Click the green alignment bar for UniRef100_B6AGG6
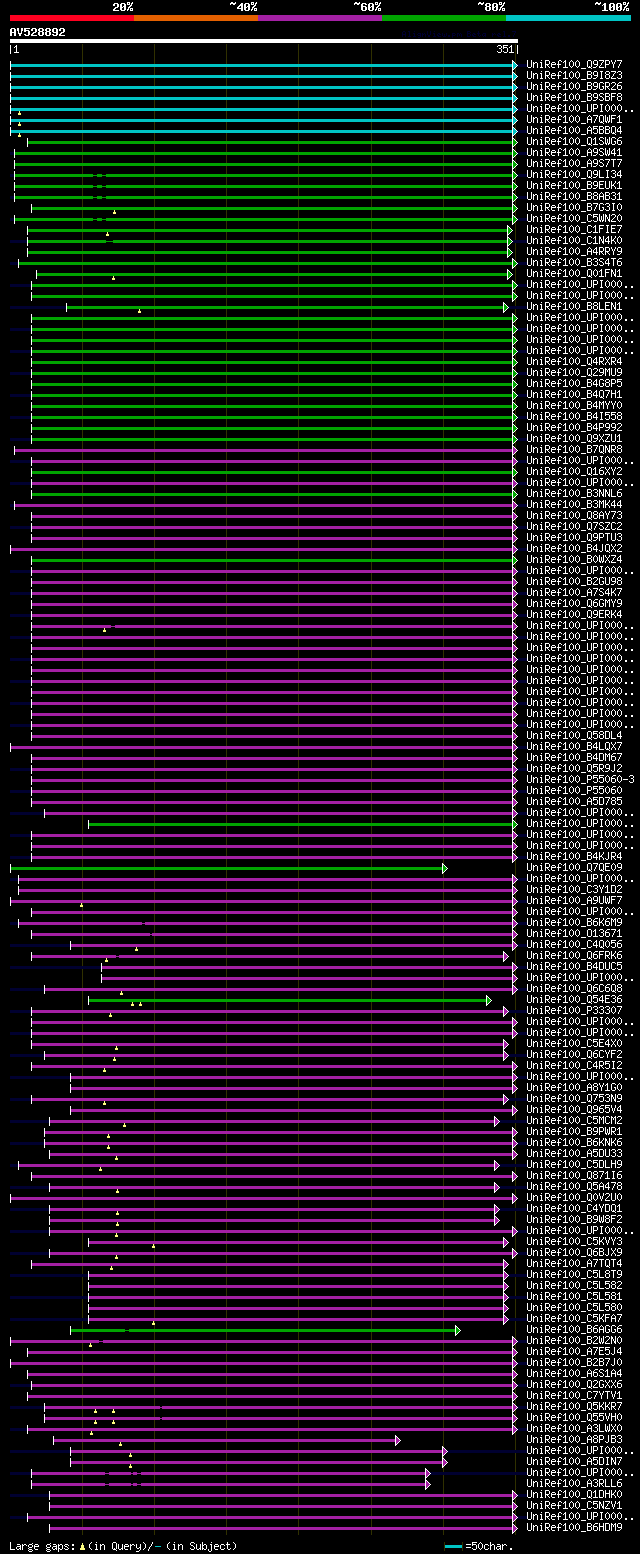 click(265, 1330)
